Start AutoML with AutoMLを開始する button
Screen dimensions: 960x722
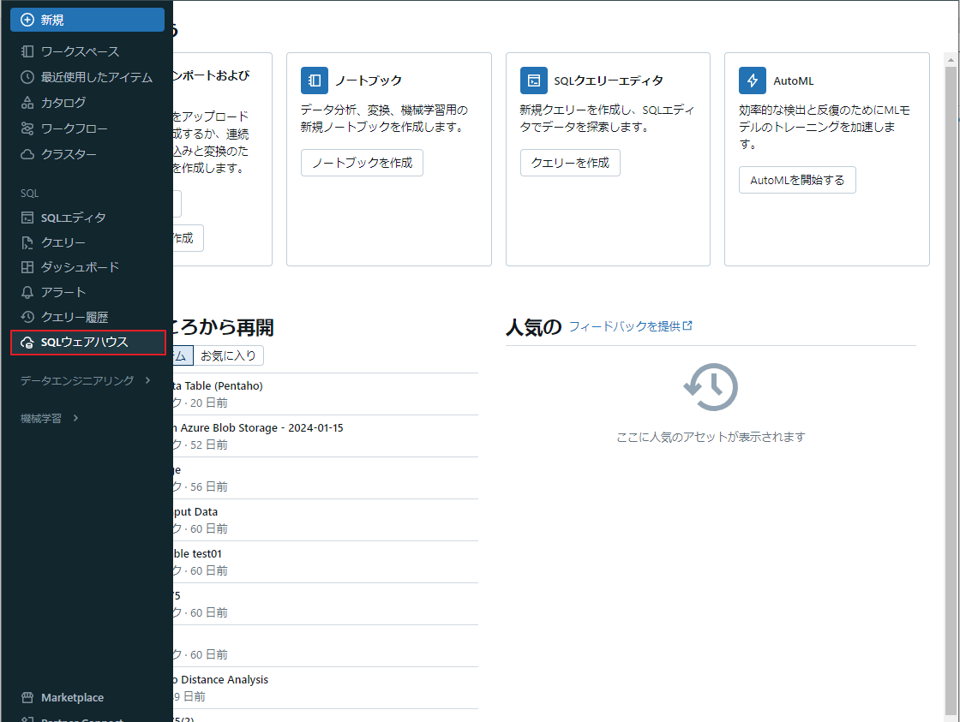[797, 180]
